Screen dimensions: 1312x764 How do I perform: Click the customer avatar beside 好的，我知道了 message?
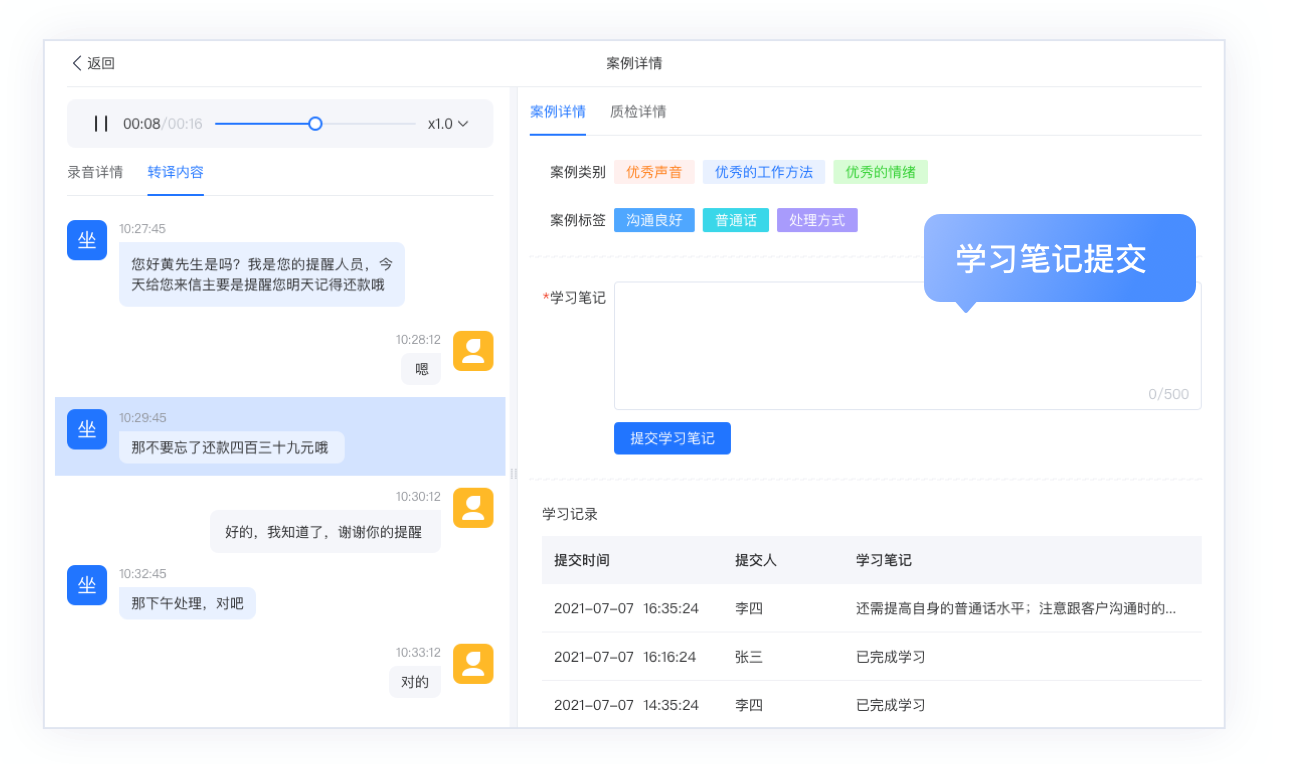(x=473, y=508)
